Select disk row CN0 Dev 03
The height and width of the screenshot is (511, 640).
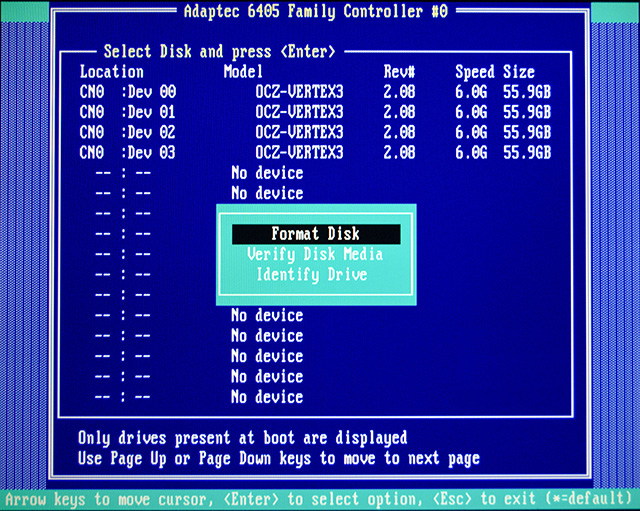point(315,153)
